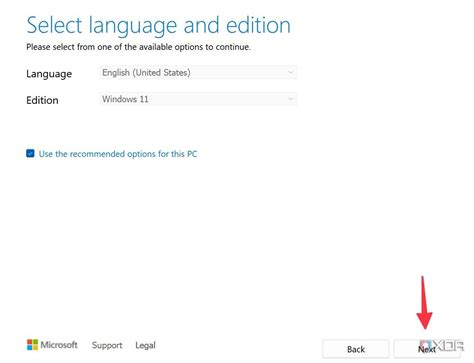Uncheck Use the recommended options checkbox
474x363 pixels.
point(30,153)
